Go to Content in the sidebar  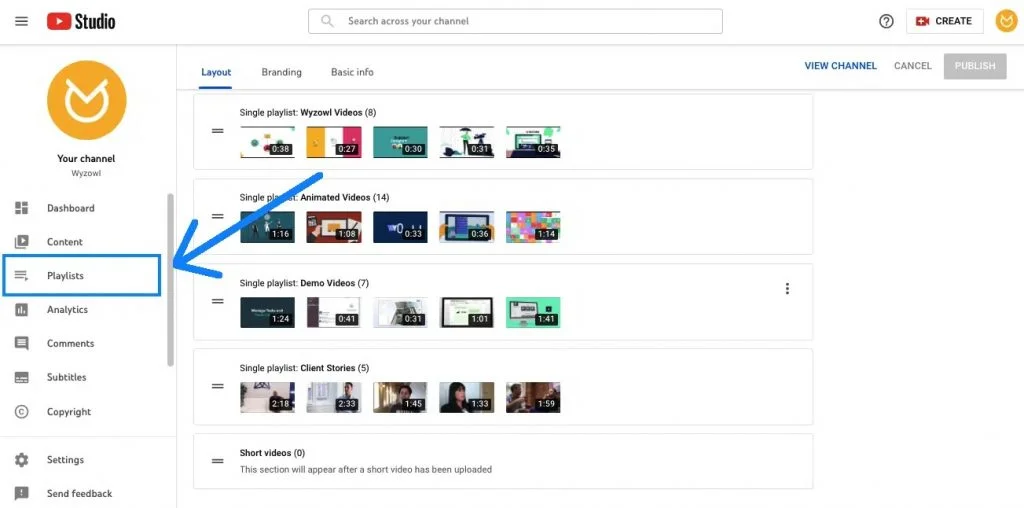pos(65,242)
